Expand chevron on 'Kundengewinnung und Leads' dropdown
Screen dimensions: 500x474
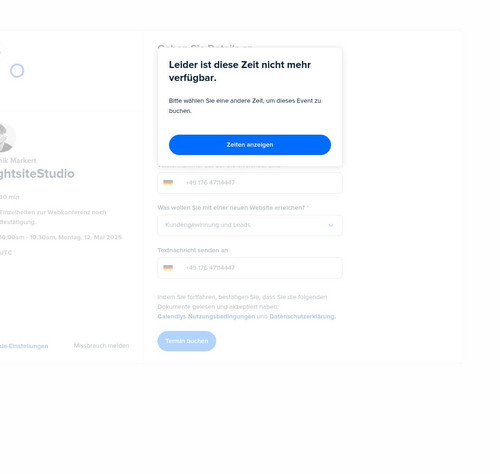(331, 225)
